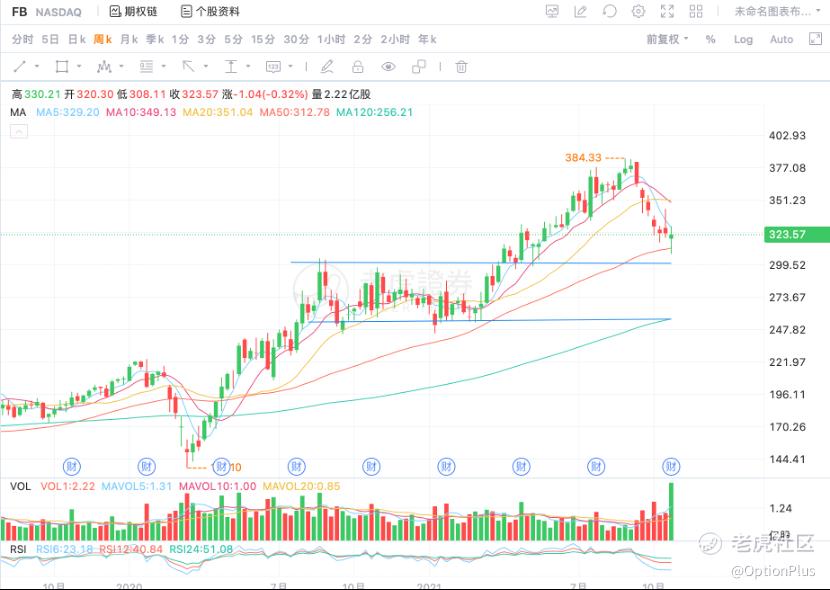
Task: Collapse the MA indicator legend arrow
Action: pyautogui.click(x=19, y=132)
